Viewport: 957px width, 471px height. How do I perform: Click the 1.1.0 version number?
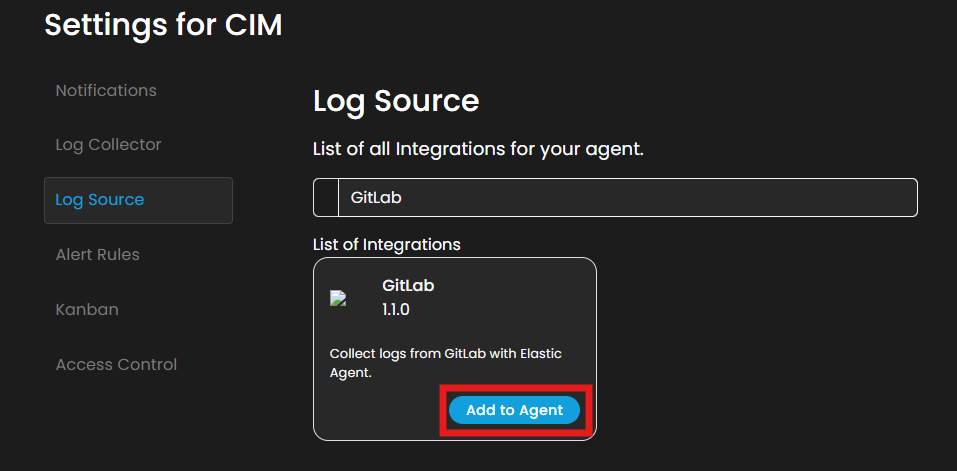[x=396, y=310]
